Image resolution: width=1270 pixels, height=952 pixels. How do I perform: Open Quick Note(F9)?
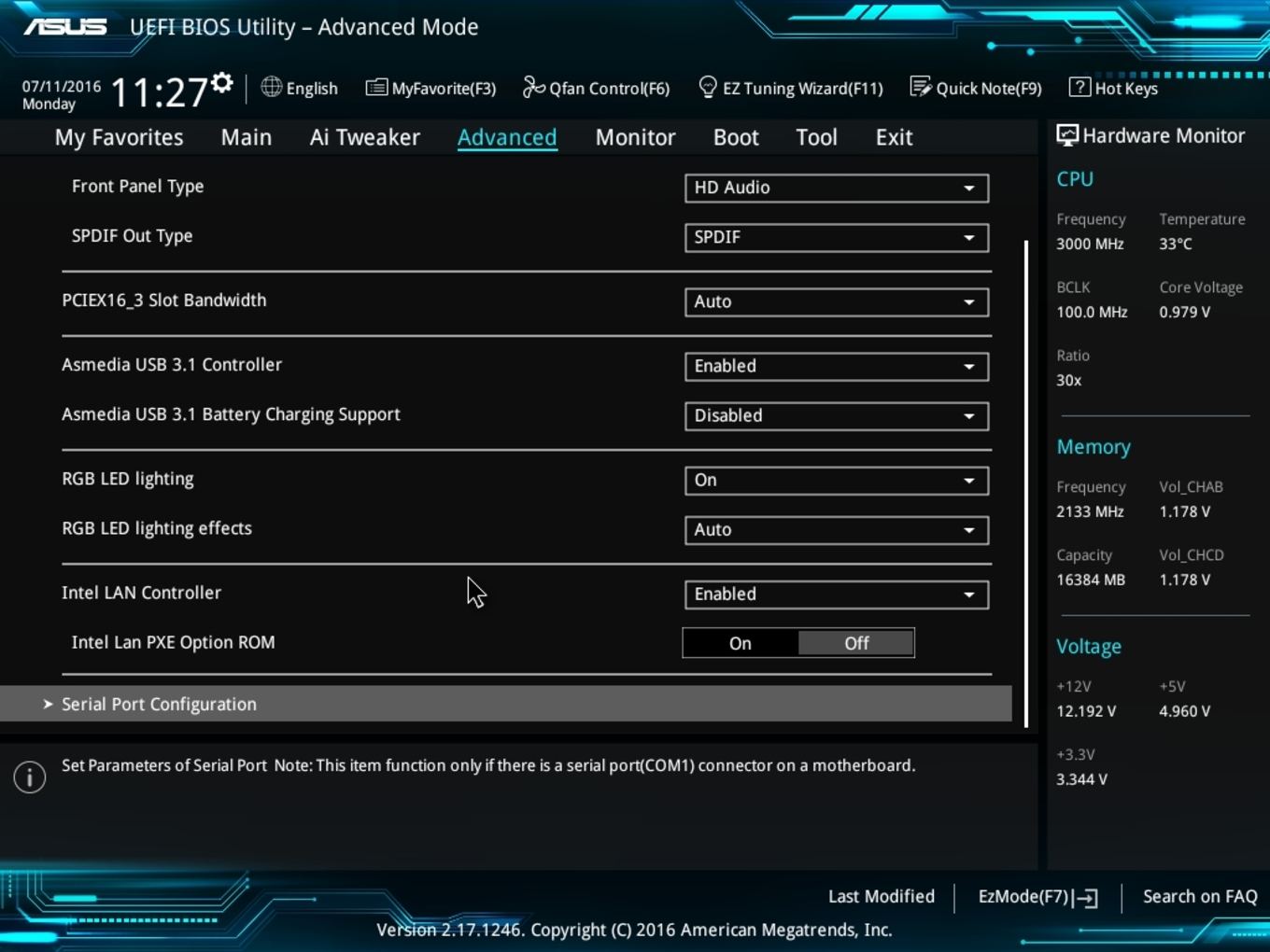point(976,88)
